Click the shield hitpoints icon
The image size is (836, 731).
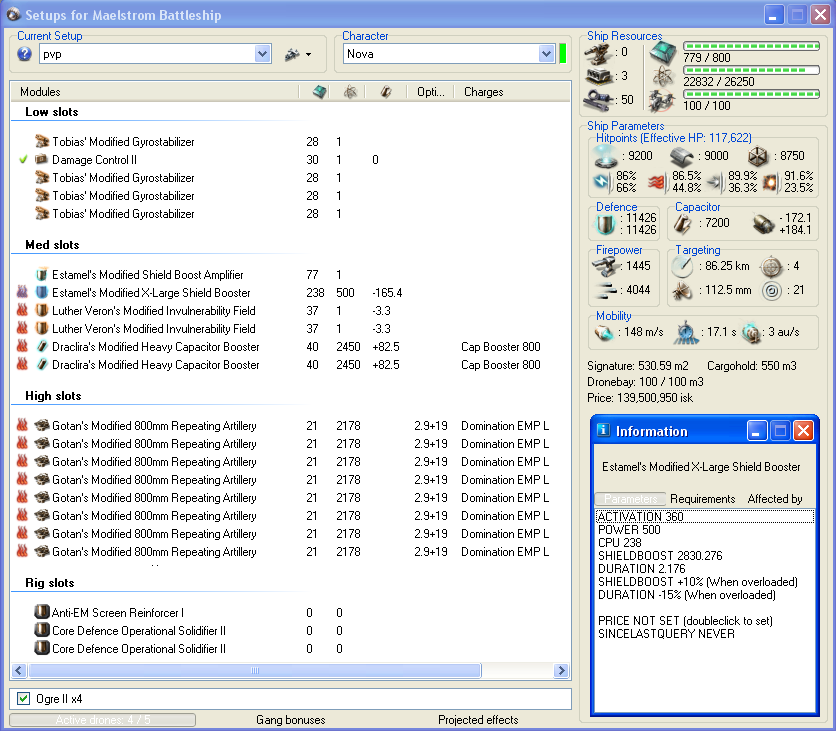(x=606, y=156)
